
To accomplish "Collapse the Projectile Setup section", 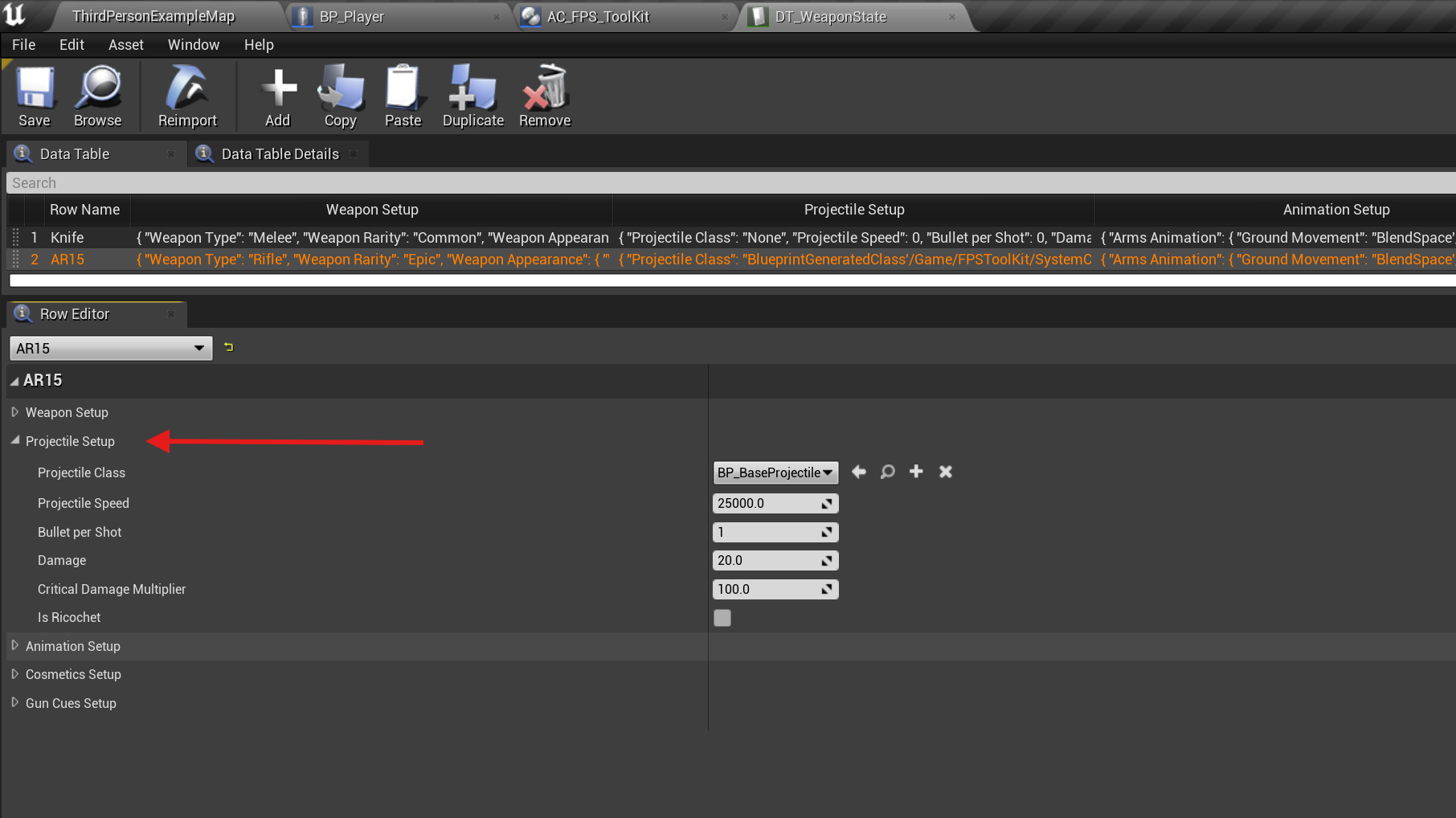I will [15, 441].
